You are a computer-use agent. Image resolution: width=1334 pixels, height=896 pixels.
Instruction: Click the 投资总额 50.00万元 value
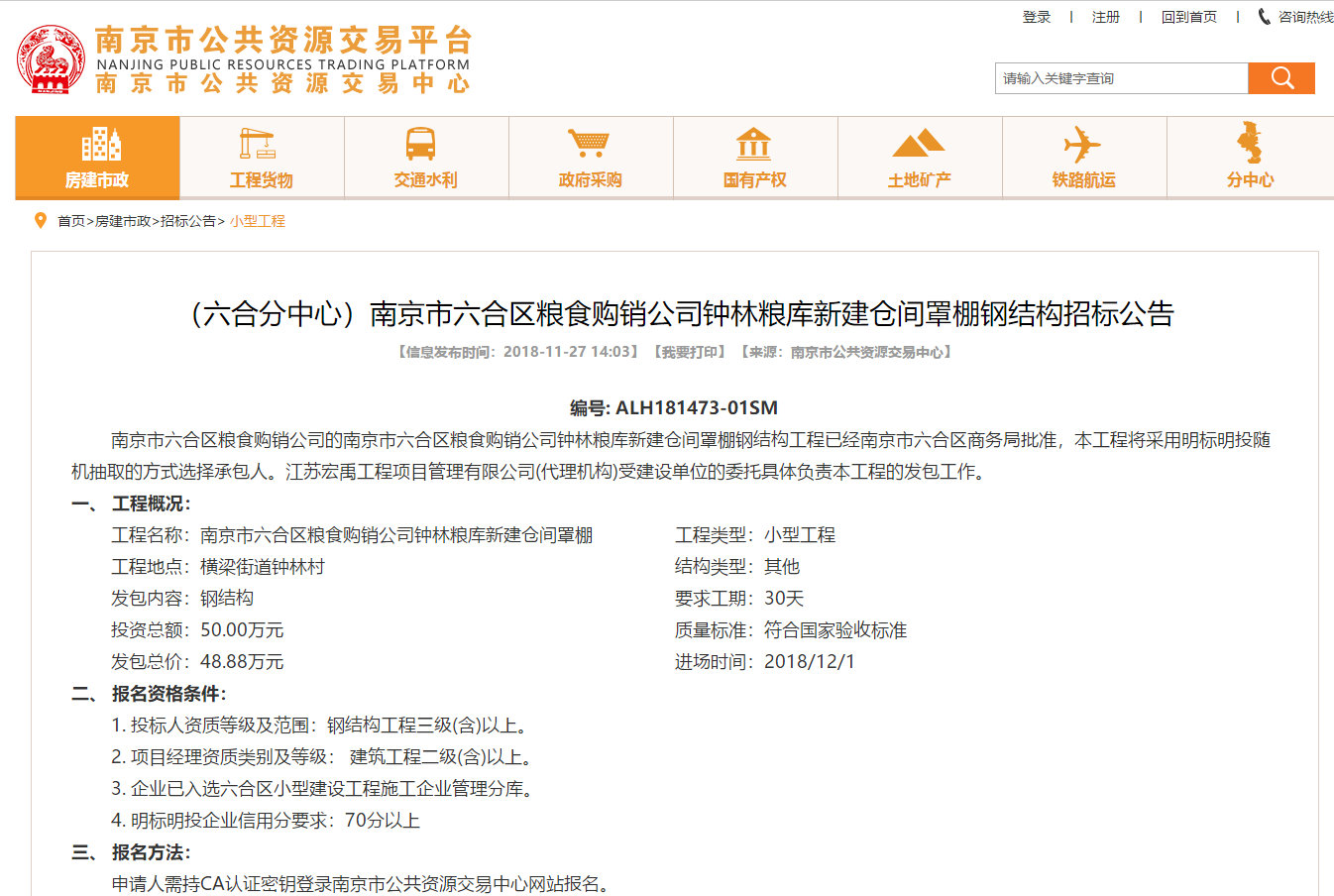pos(242,630)
